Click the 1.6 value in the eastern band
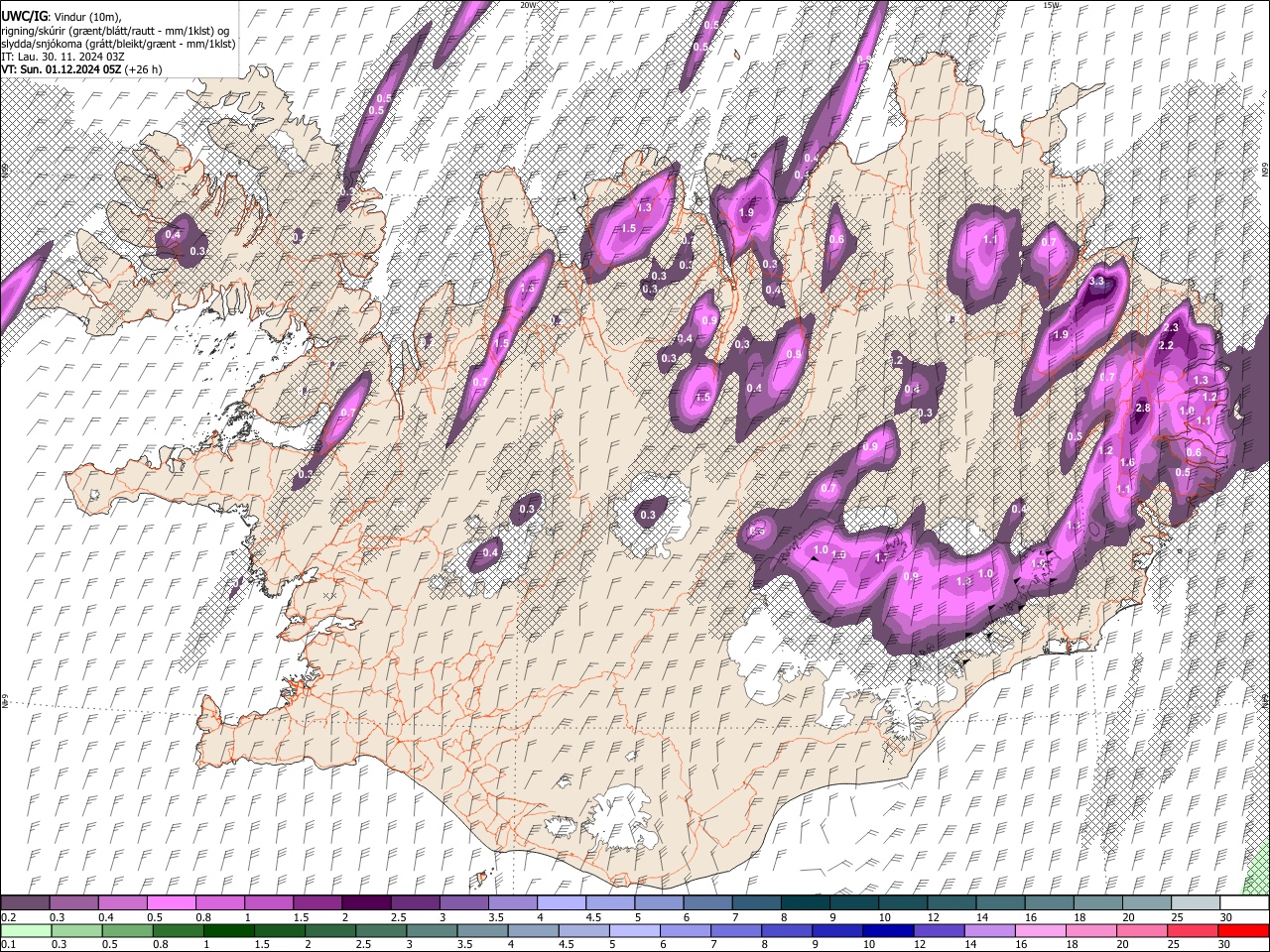The height and width of the screenshot is (952, 1270). click(x=1127, y=463)
